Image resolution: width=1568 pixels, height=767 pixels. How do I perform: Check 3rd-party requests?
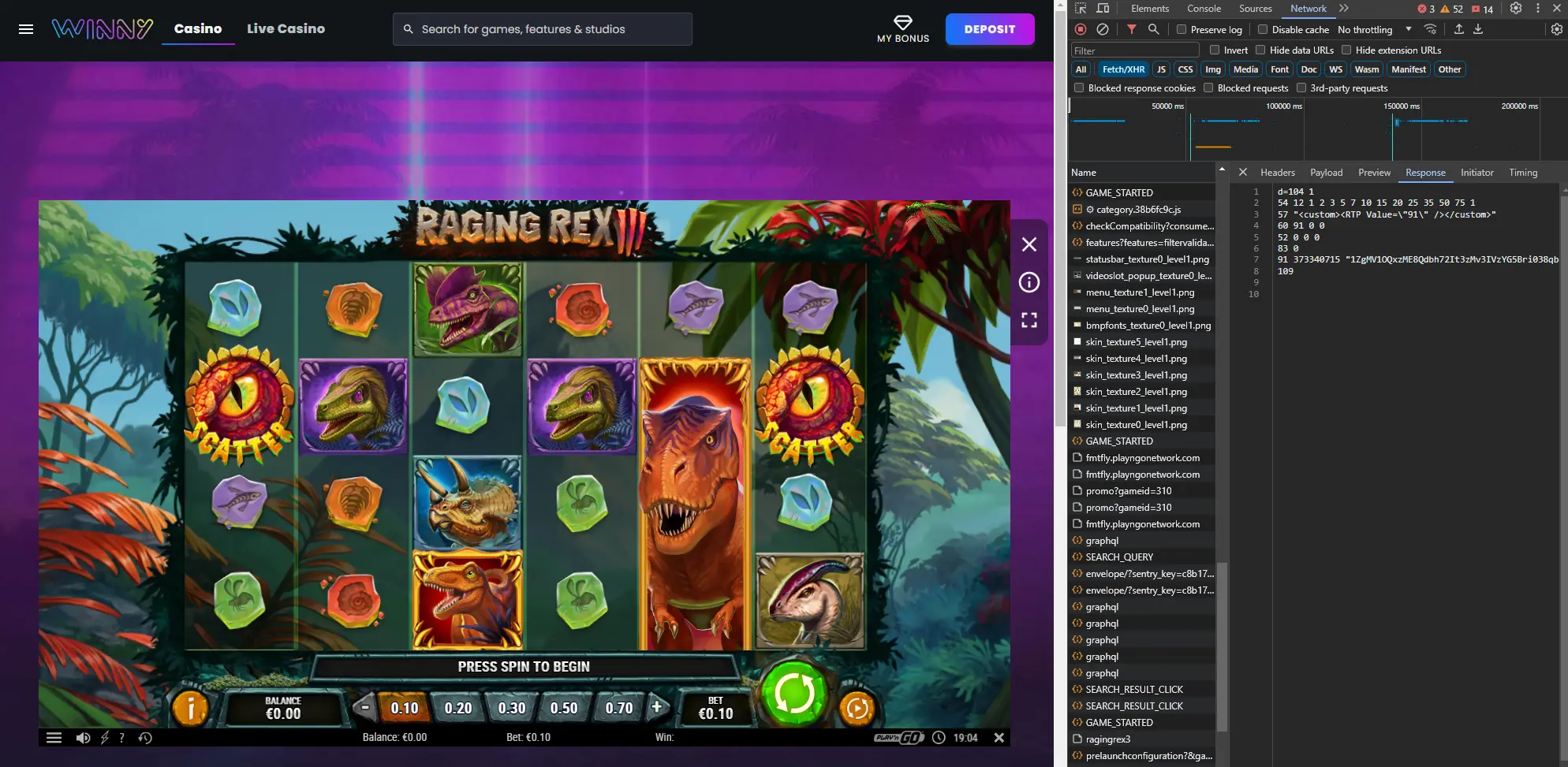(x=1301, y=87)
